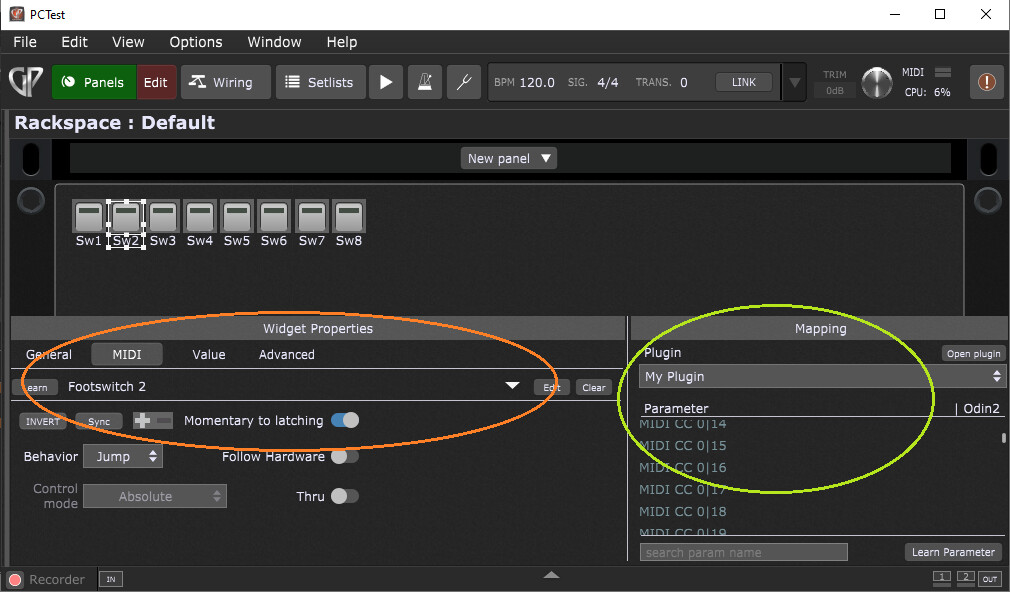The width and height of the screenshot is (1010, 592).
Task: Click the play button in the toolbar
Action: [x=385, y=82]
